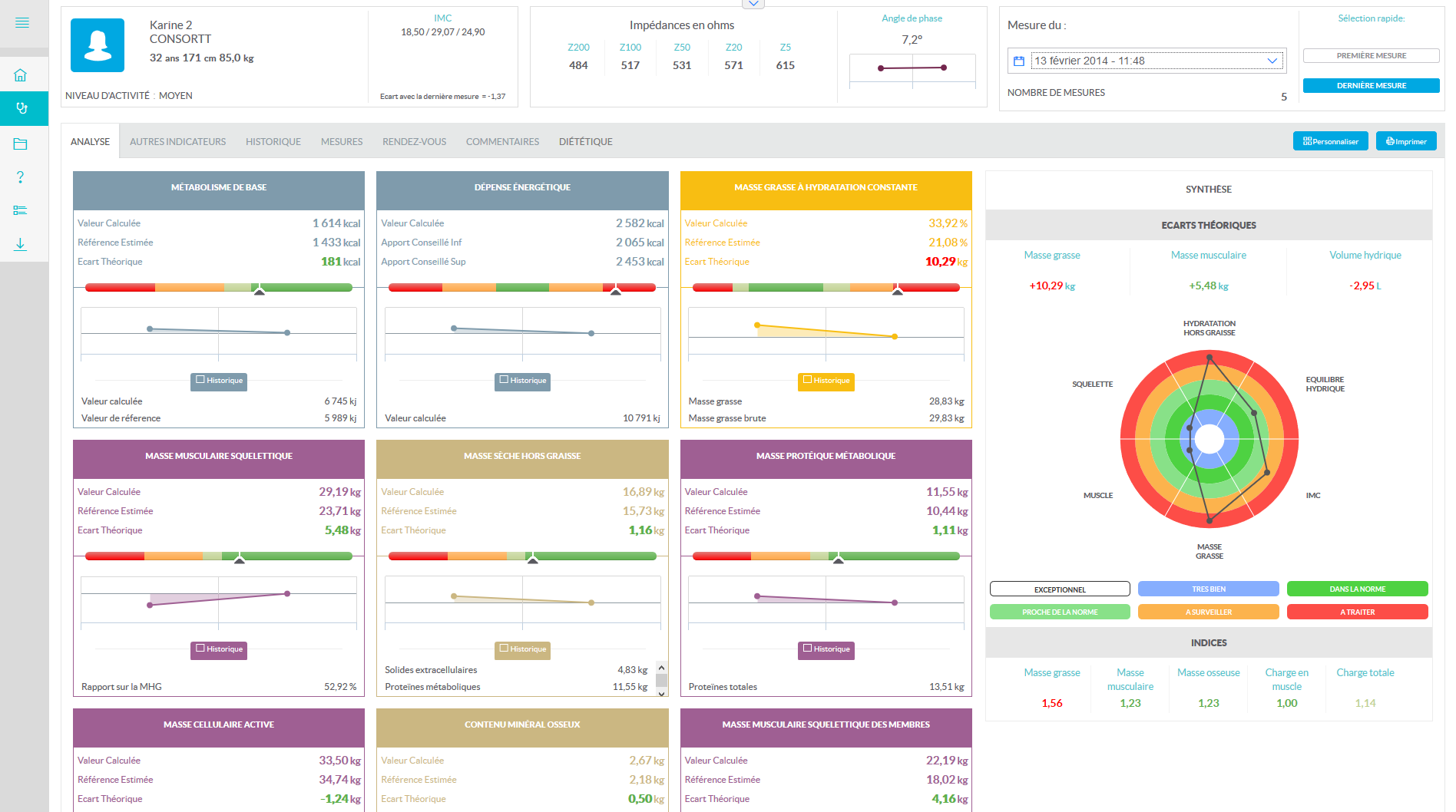This screenshot has height=812, width=1456.
Task: Check Historique under Masse musculaire squelettique
Action: pos(200,649)
